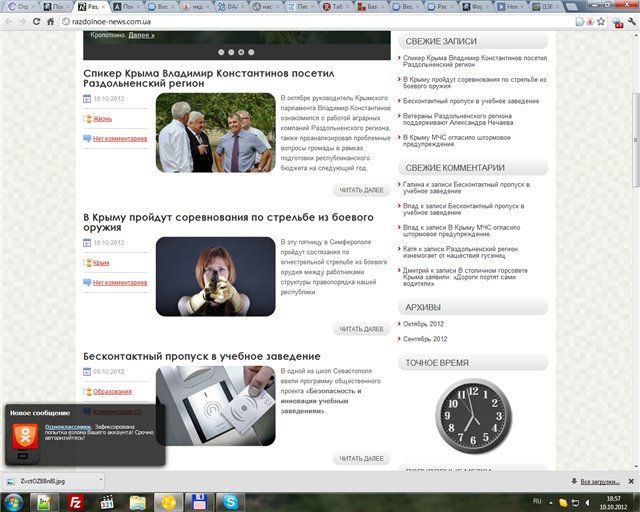Click ЧИТАТЬ ДАЛЕЕ under the shooting competition article
This screenshot has width=640, height=512.
[x=362, y=329]
